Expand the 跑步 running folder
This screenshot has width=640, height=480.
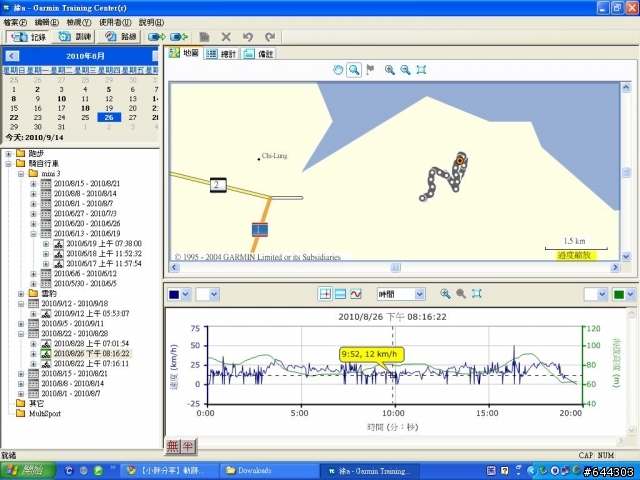pyautogui.click(x=8, y=154)
